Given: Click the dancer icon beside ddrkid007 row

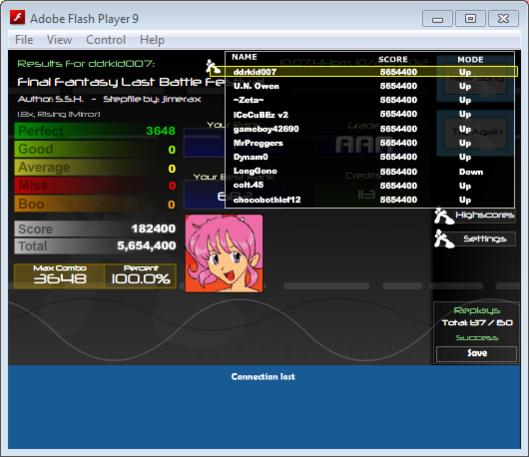Looking at the screenshot, I should pyautogui.click(x=213, y=66).
